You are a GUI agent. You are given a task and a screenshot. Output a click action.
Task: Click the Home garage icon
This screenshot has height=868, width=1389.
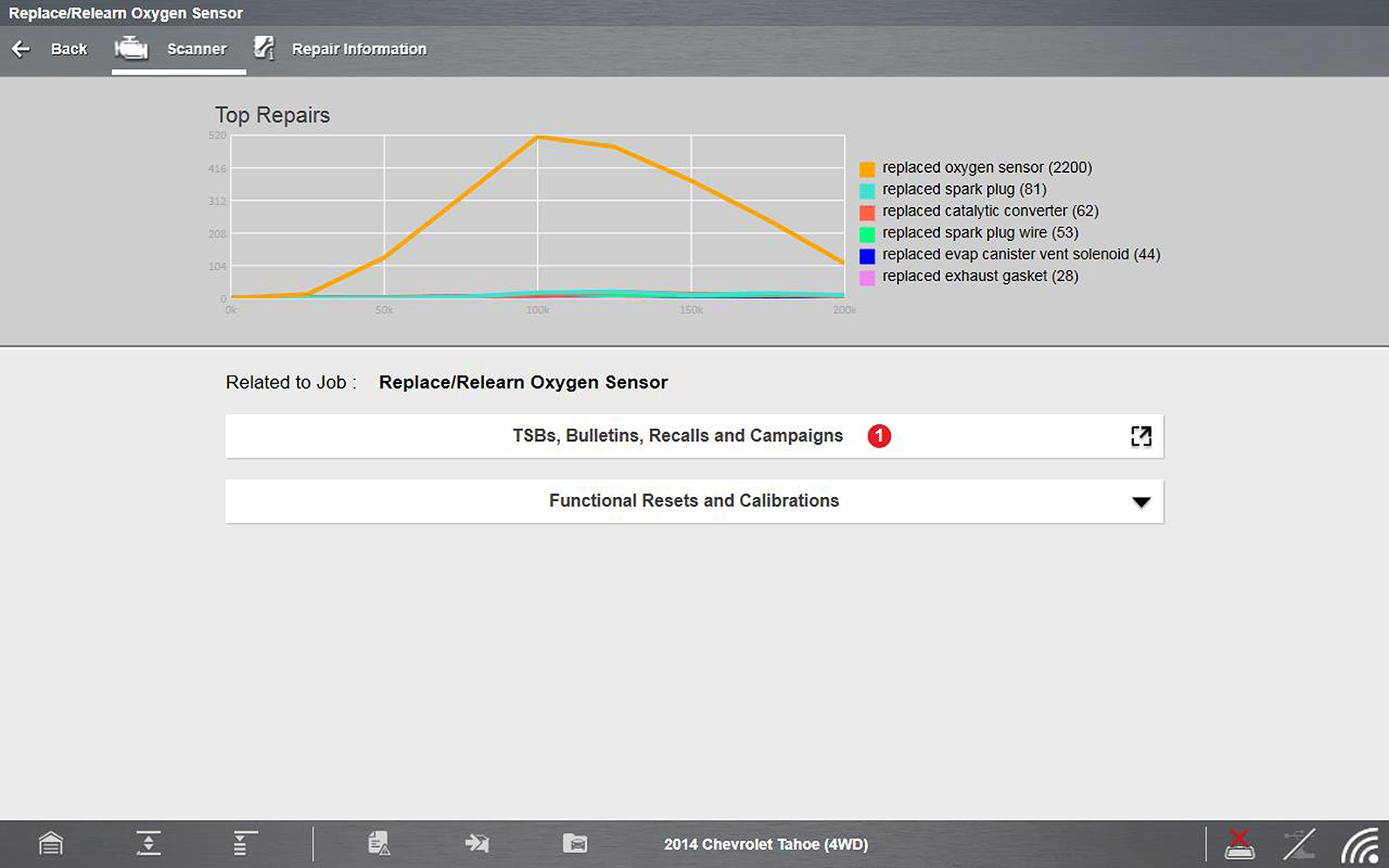point(51,844)
